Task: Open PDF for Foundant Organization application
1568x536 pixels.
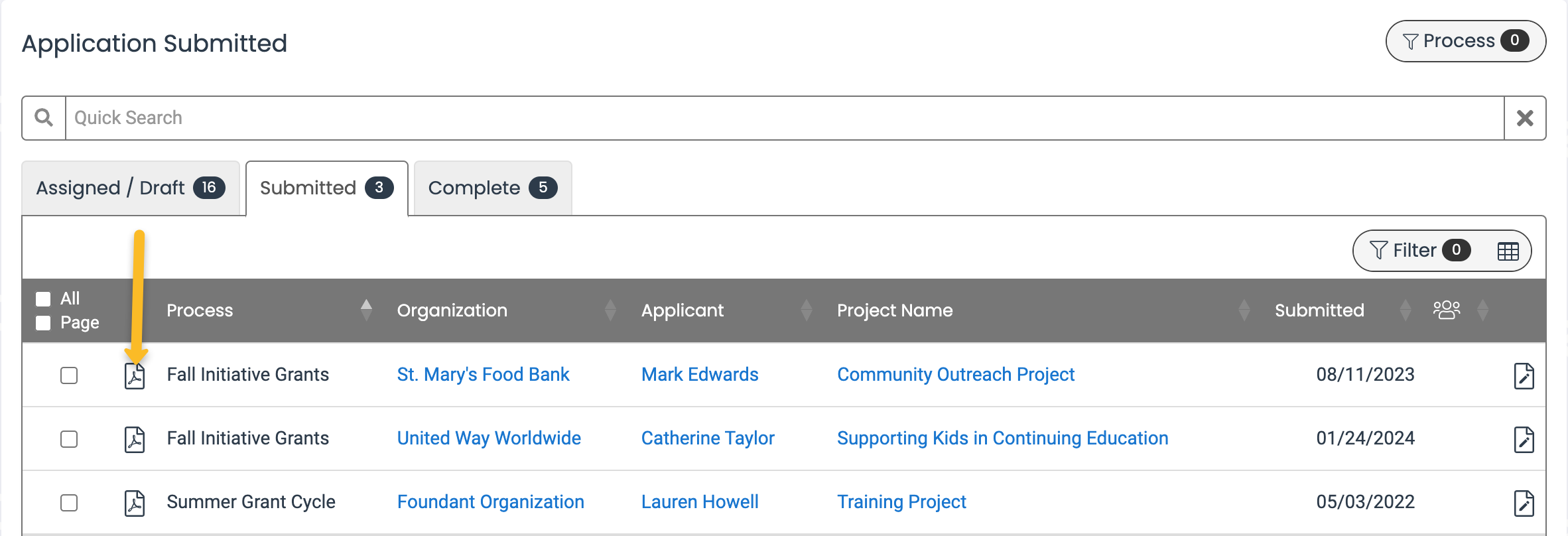Action: coord(135,503)
